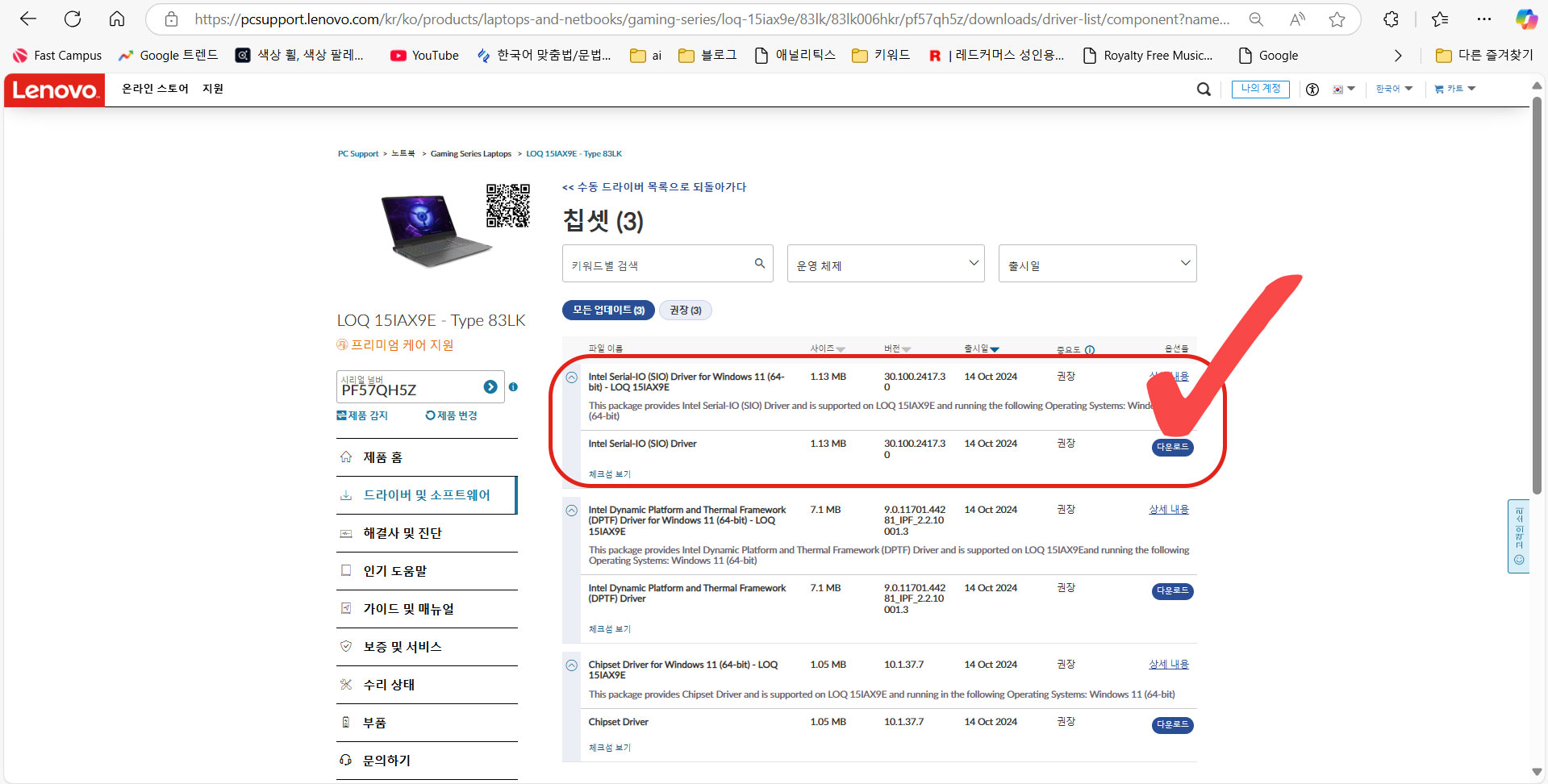1548x784 pixels.
Task: View checksum for Chipset Driver
Action: tap(610, 748)
